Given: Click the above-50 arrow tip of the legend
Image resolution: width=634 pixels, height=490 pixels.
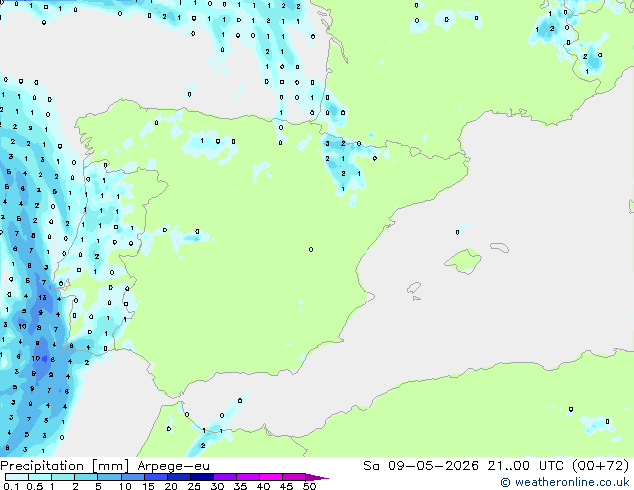Looking at the screenshot, I should 317,477.
